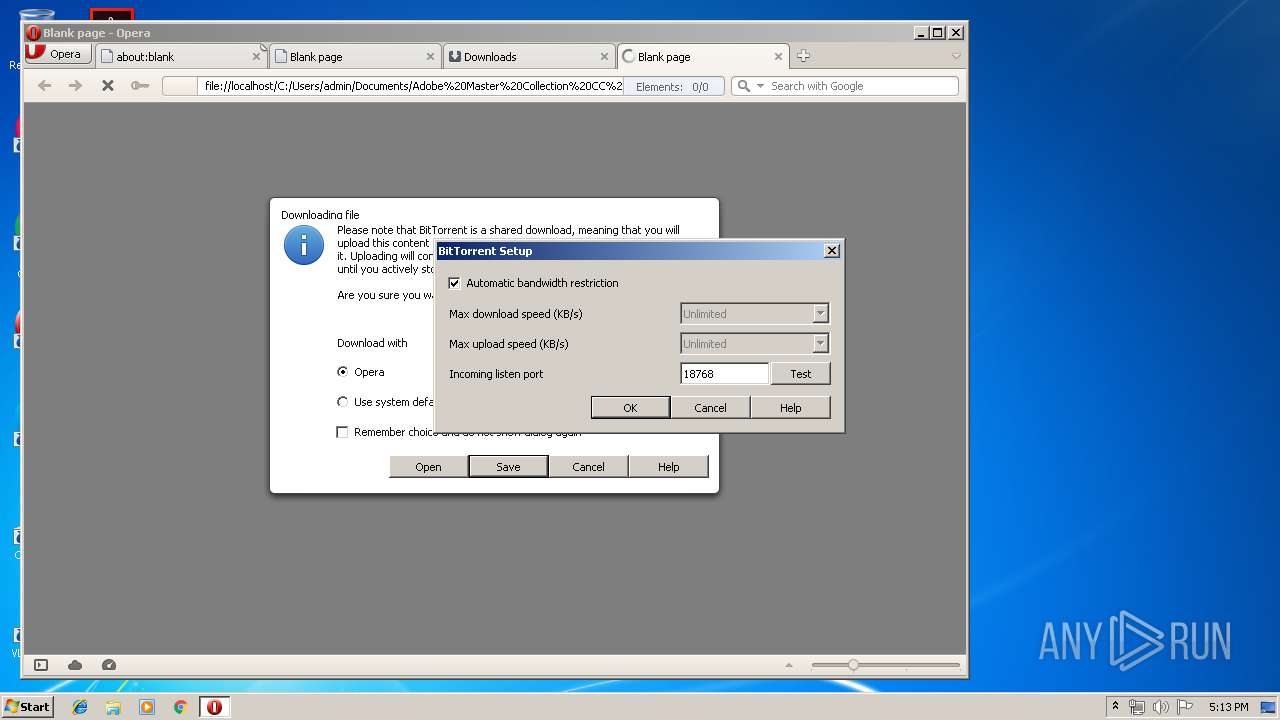
Task: Click Open in Downloading file dialog
Action: pyautogui.click(x=428, y=466)
